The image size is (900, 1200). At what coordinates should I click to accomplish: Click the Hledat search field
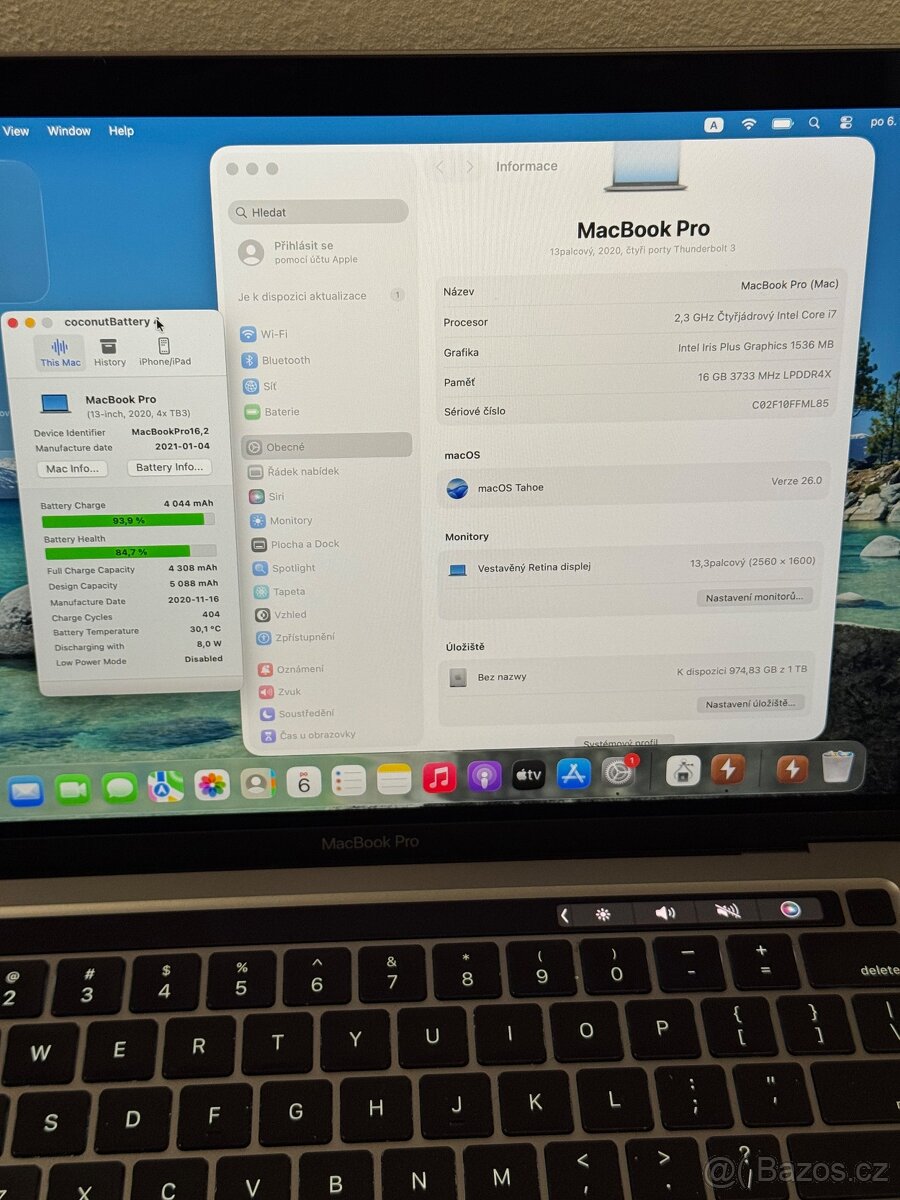point(318,211)
